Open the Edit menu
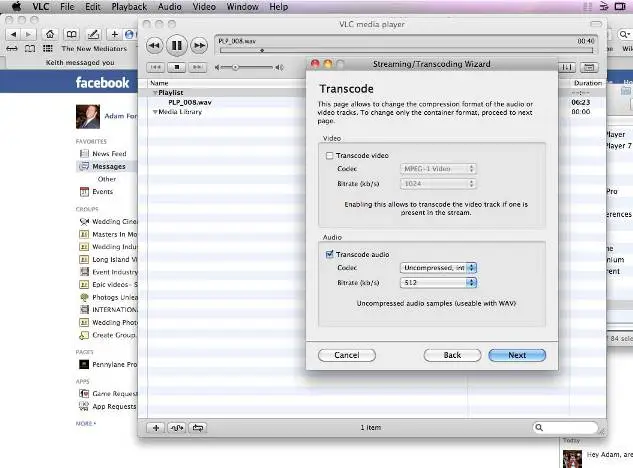 [93, 6]
